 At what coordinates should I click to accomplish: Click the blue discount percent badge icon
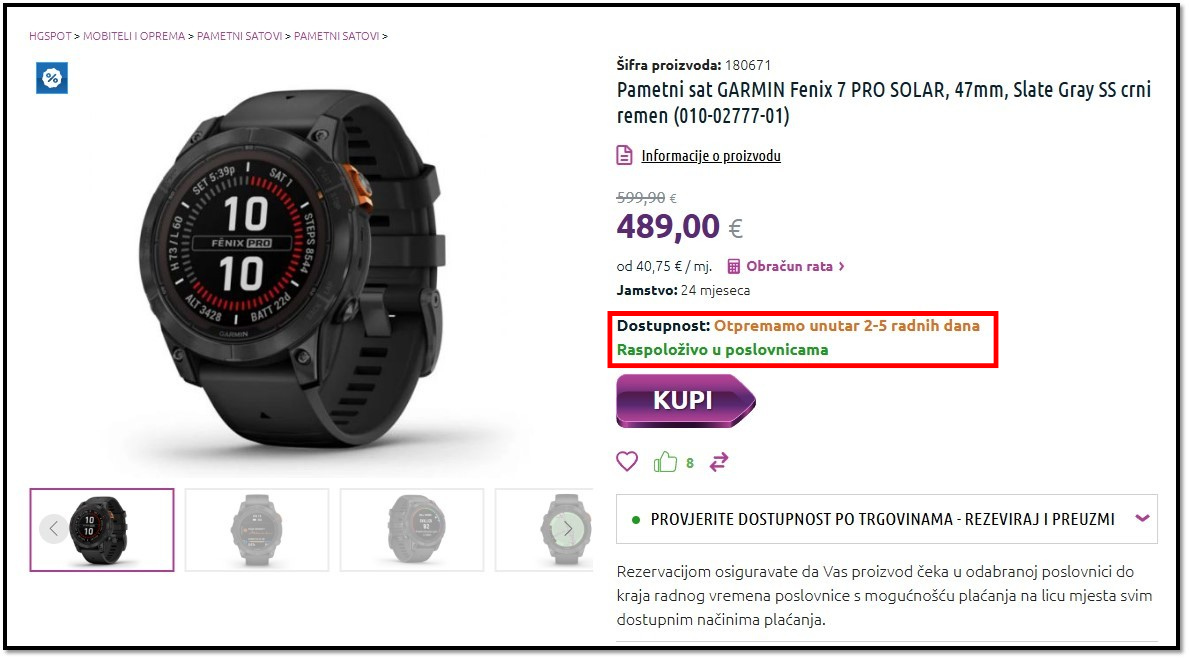(x=52, y=78)
